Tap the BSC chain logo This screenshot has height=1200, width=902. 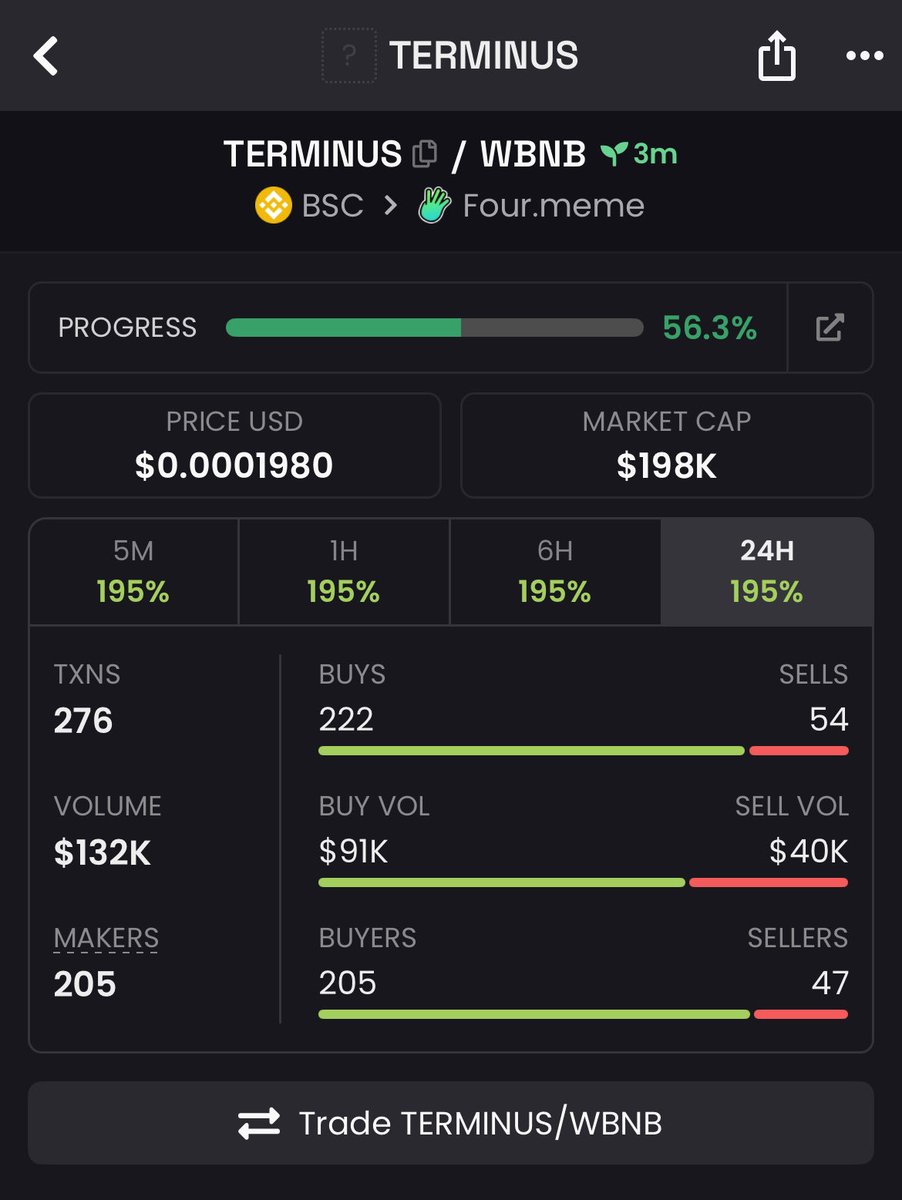(x=273, y=206)
